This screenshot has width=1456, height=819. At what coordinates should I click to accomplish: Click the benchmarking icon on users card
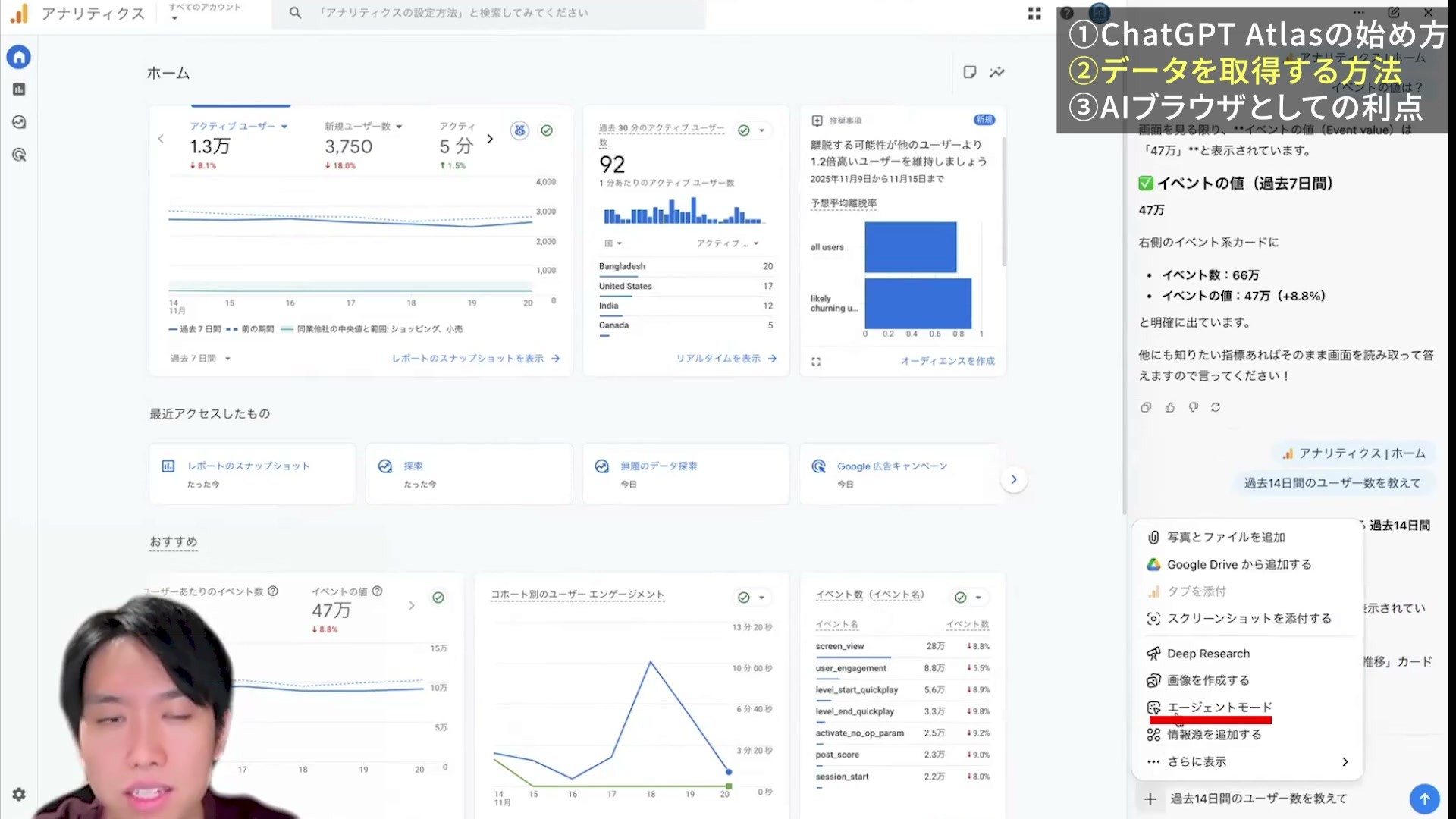point(519,130)
